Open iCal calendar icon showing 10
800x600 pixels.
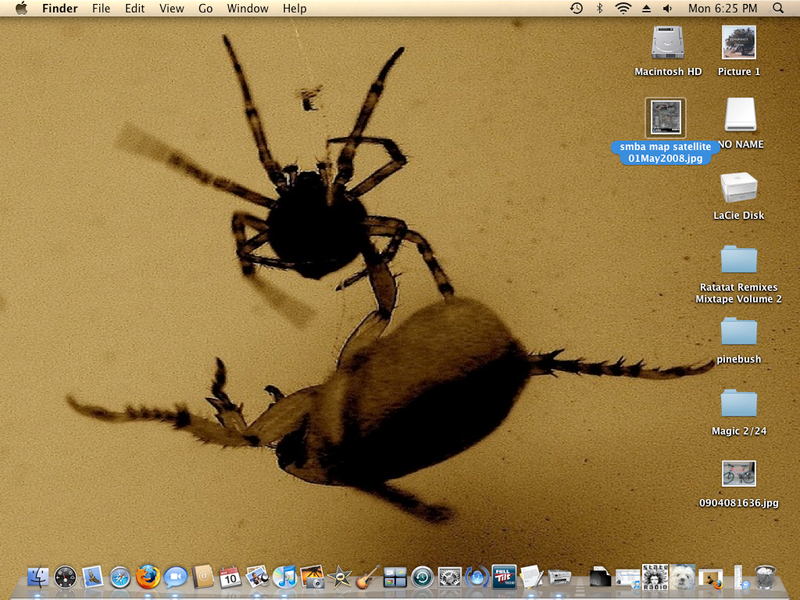point(230,577)
